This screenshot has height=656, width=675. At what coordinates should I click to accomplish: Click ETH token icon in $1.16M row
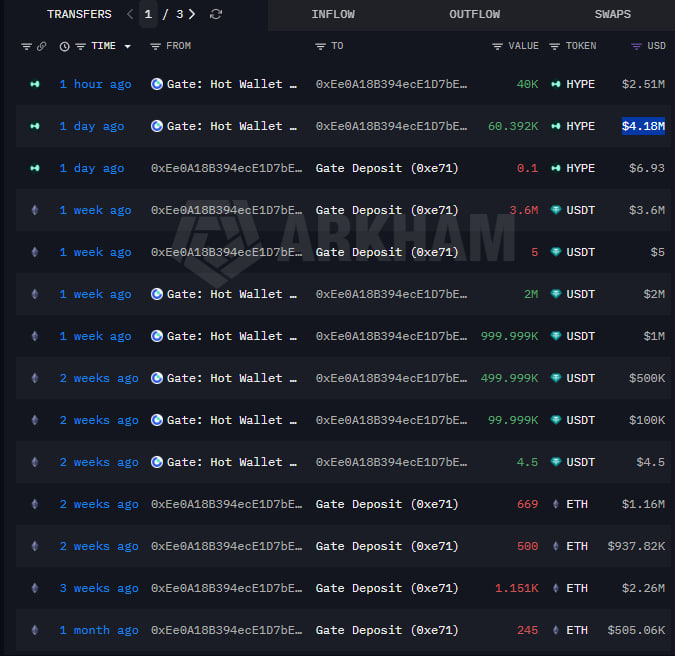[556, 504]
